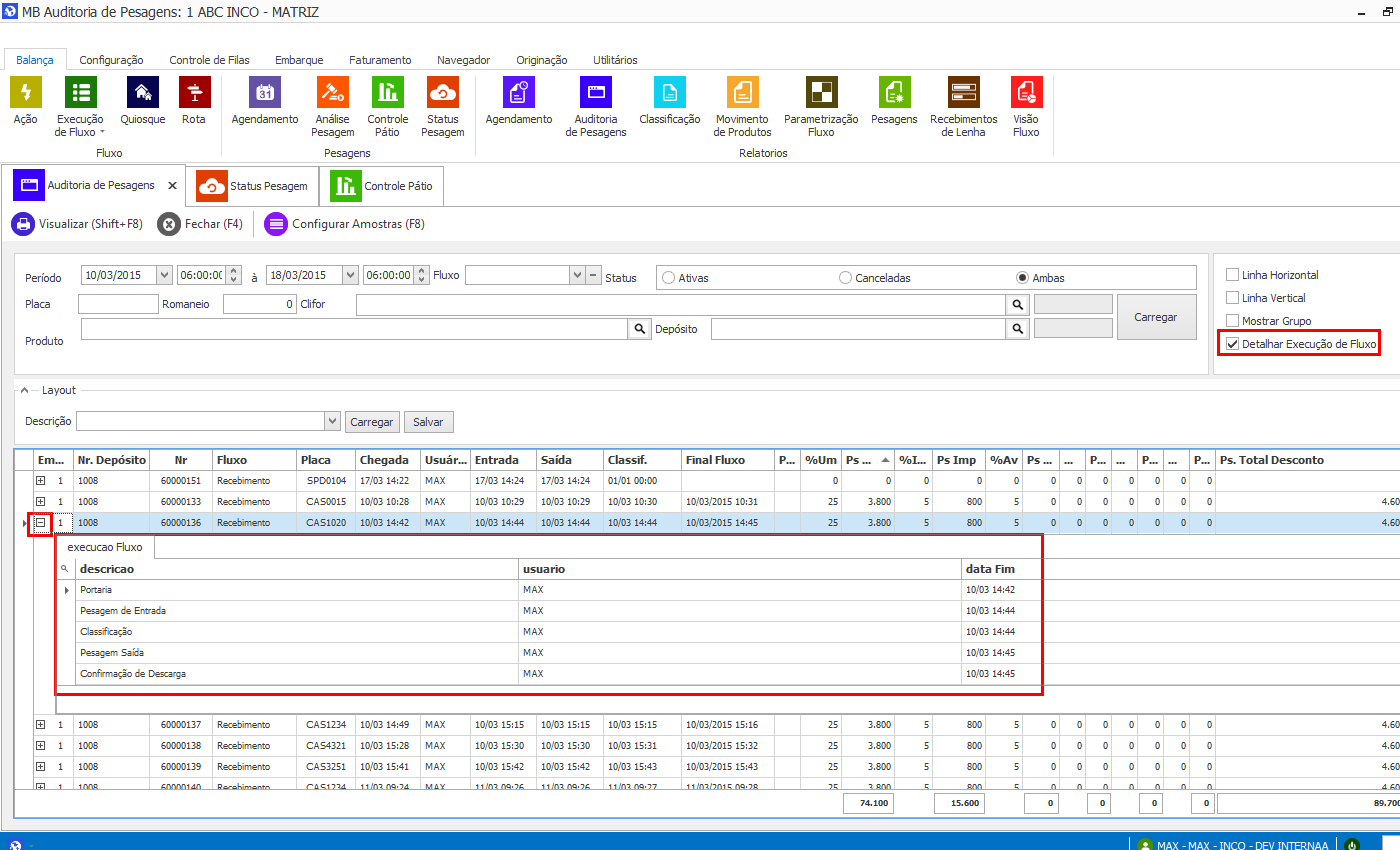Click the Salvar layout button
This screenshot has height=850, width=1400.
click(x=428, y=422)
